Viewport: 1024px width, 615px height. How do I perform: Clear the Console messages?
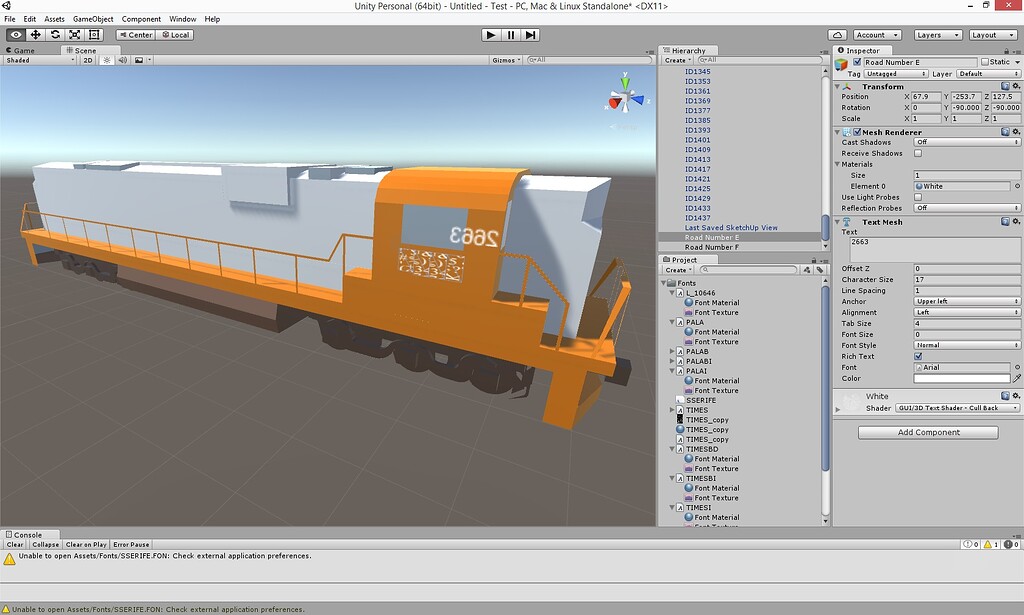click(13, 544)
